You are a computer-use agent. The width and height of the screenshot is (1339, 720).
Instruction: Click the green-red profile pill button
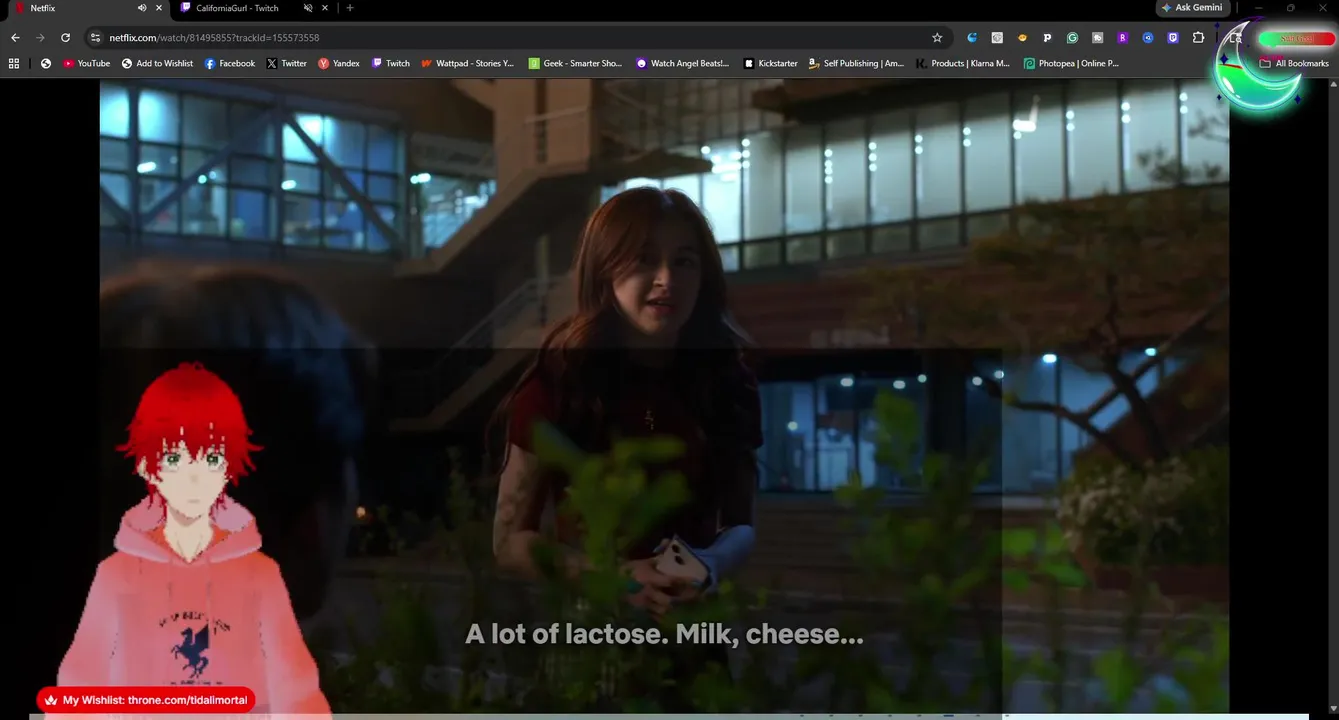(x=1295, y=38)
